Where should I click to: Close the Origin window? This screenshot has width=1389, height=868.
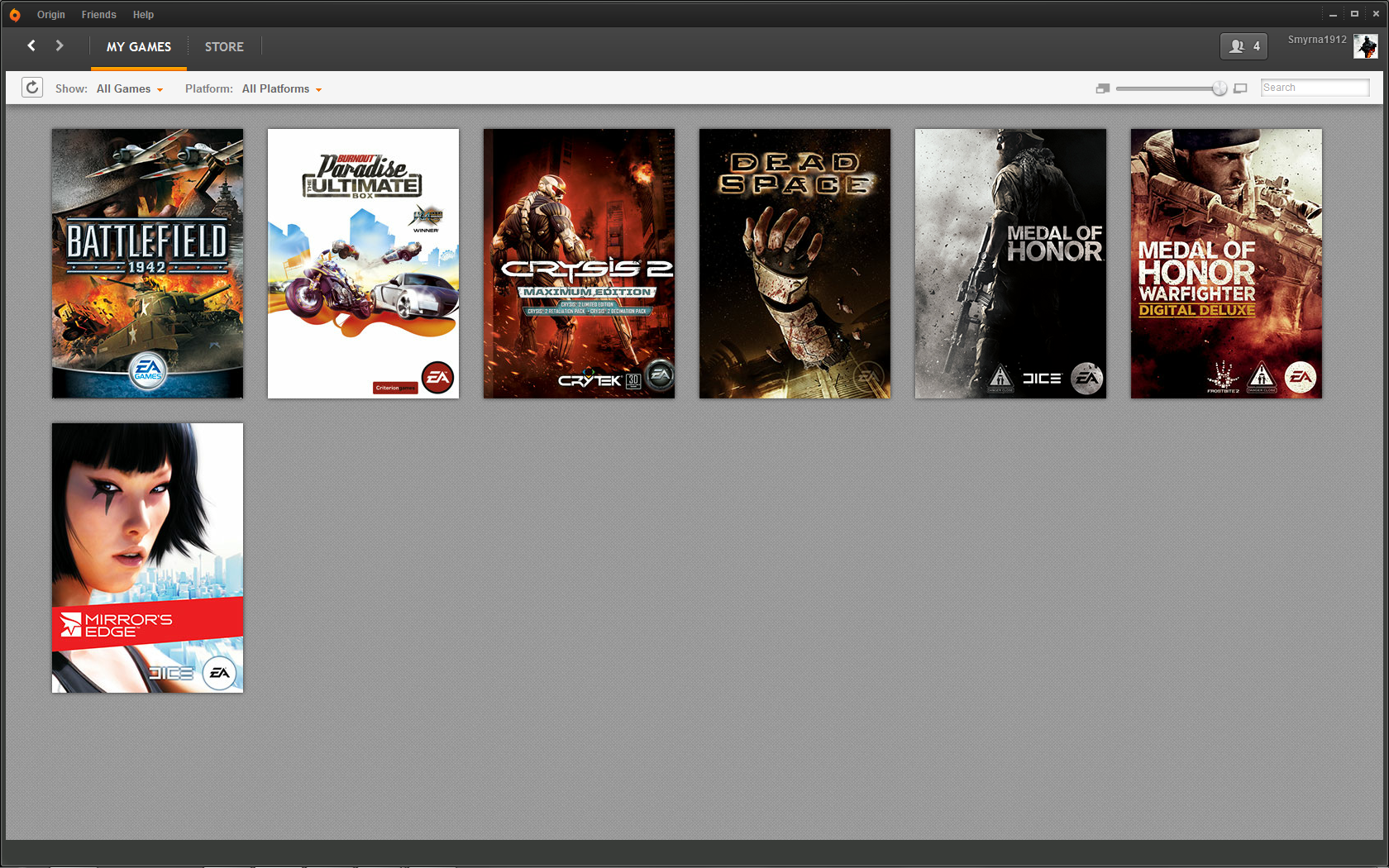(1376, 14)
